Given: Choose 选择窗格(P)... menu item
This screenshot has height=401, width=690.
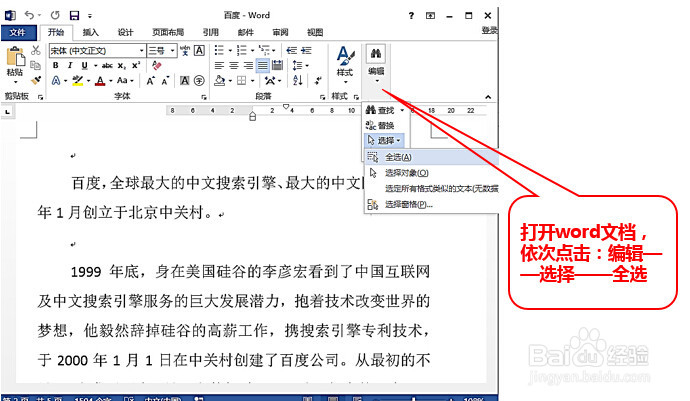Looking at the screenshot, I should click(x=431, y=204).
